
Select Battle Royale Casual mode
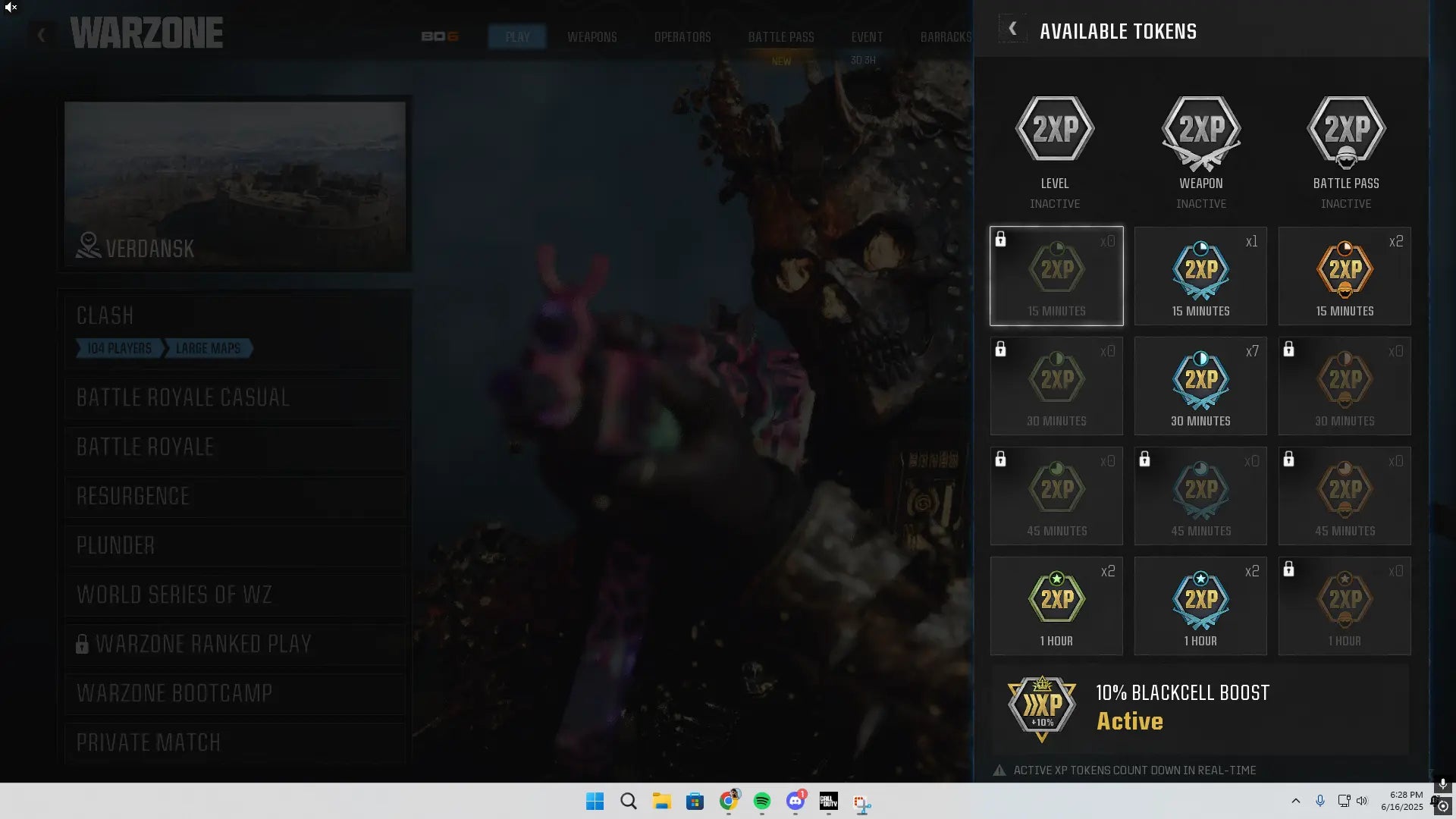click(x=235, y=397)
